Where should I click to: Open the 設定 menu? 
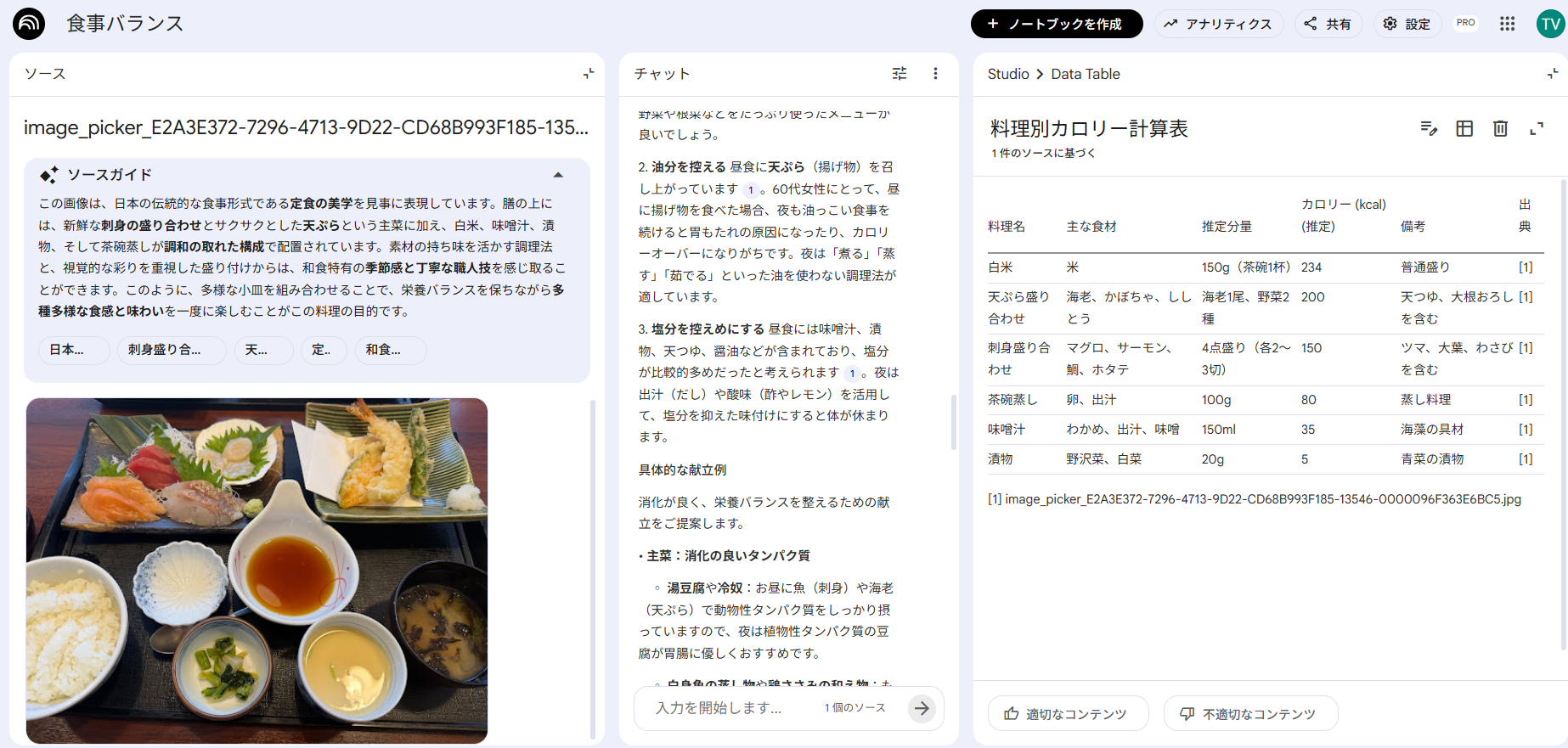click(1407, 24)
